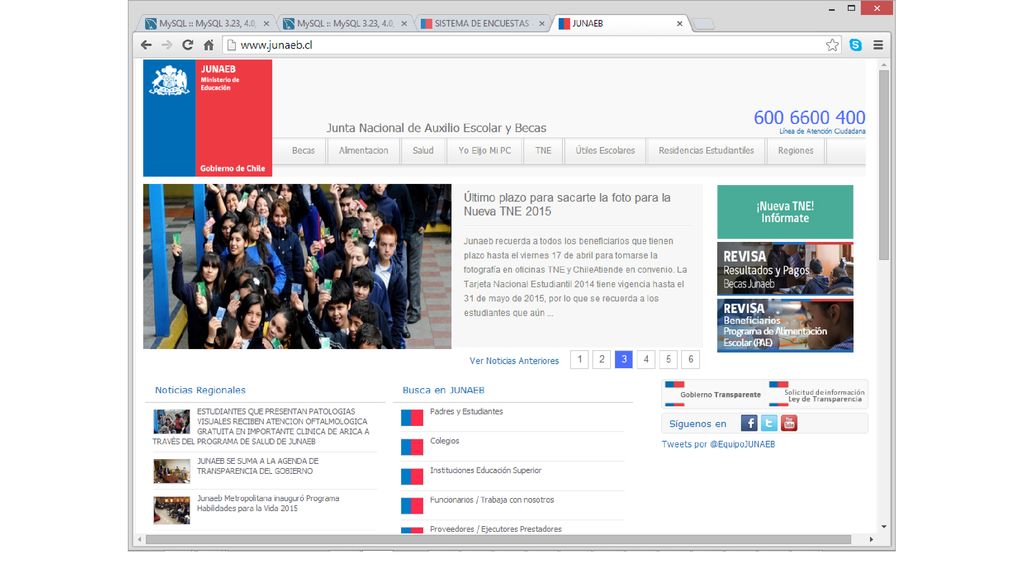Click flag icon beside Funcionarios / Trabaja con nosotros

point(412,506)
